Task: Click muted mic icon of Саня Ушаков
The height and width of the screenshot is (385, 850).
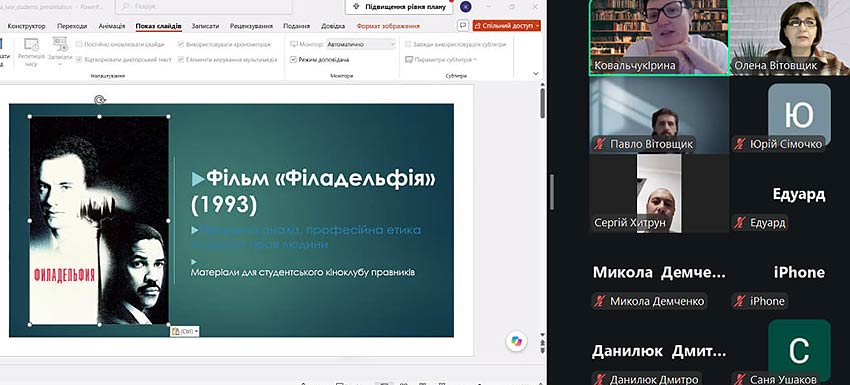Action: click(739, 380)
